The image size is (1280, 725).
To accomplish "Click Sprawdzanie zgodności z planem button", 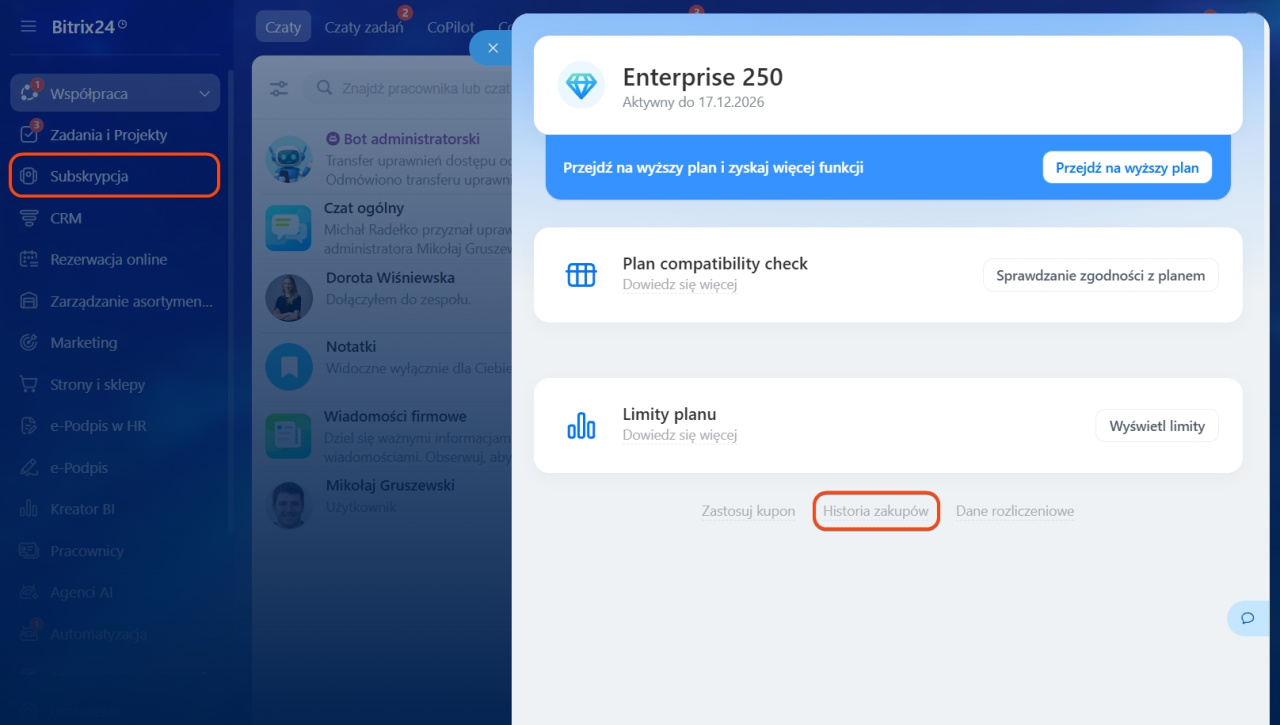I will [1100, 275].
